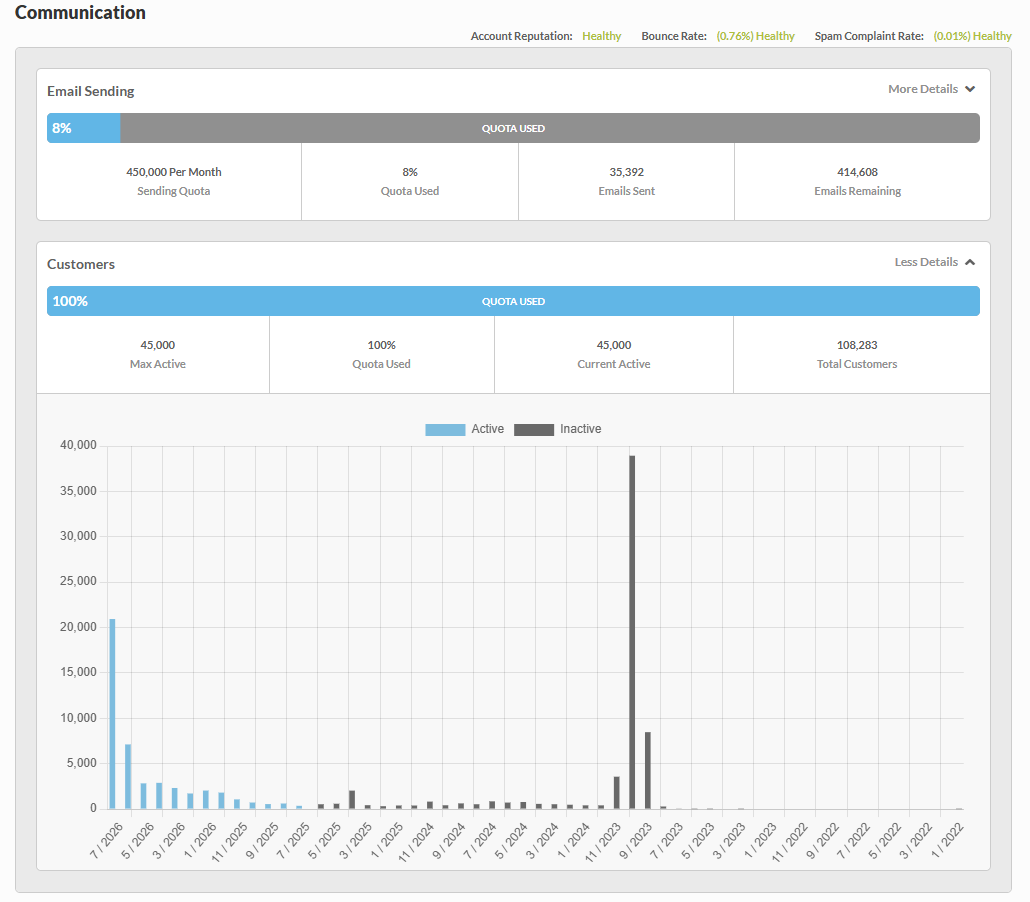Click the '100%' Quota Used value under Customers
The image size is (1030, 902).
pyautogui.click(x=382, y=345)
